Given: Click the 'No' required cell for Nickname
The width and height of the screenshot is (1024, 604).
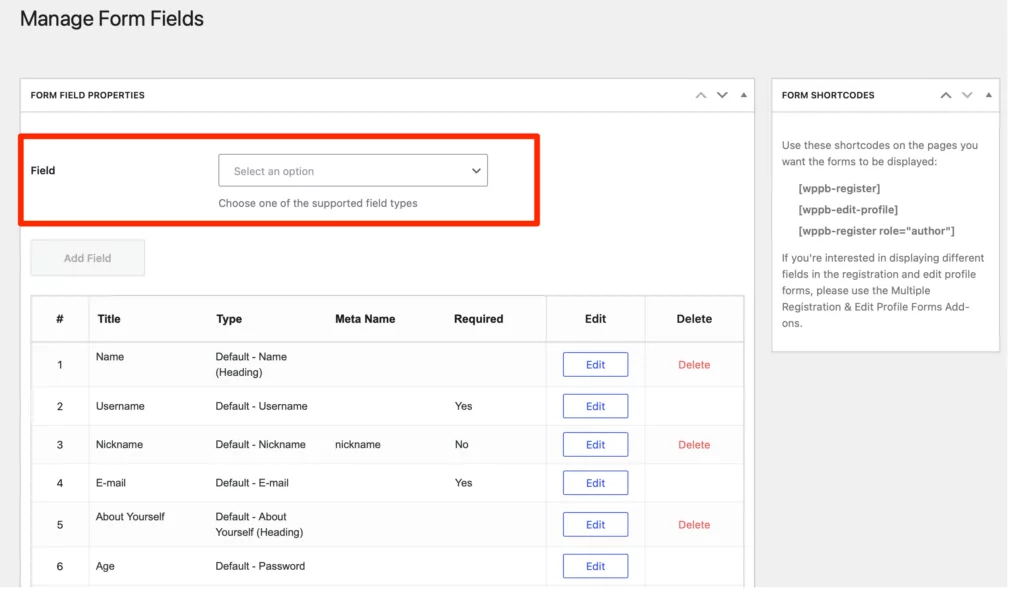Looking at the screenshot, I should [x=462, y=445].
